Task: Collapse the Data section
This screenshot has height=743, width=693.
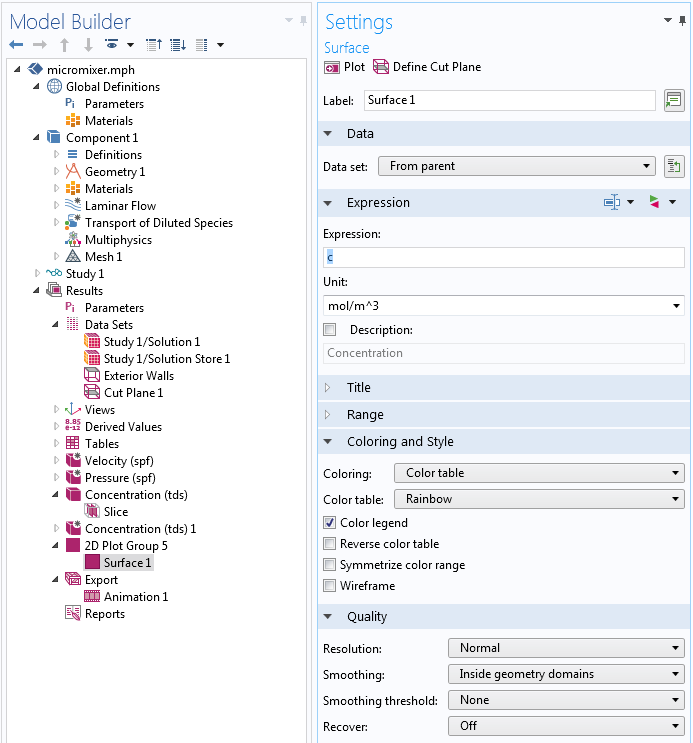Action: (328, 134)
